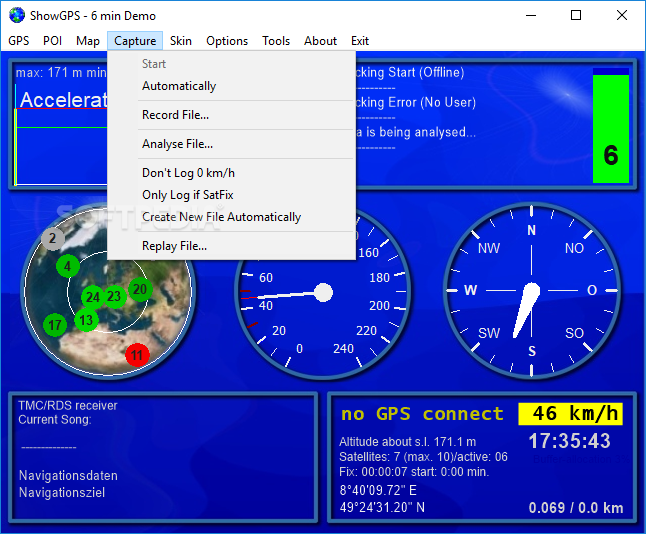Image resolution: width=646 pixels, height=534 pixels.
Task: Click satellite 2 gray marker
Action: 53,238
